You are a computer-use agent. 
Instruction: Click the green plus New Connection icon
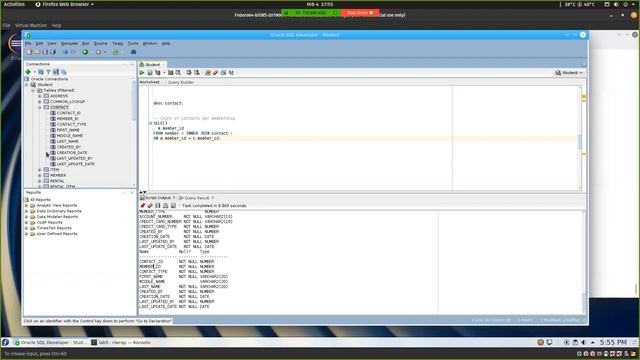coord(28,72)
